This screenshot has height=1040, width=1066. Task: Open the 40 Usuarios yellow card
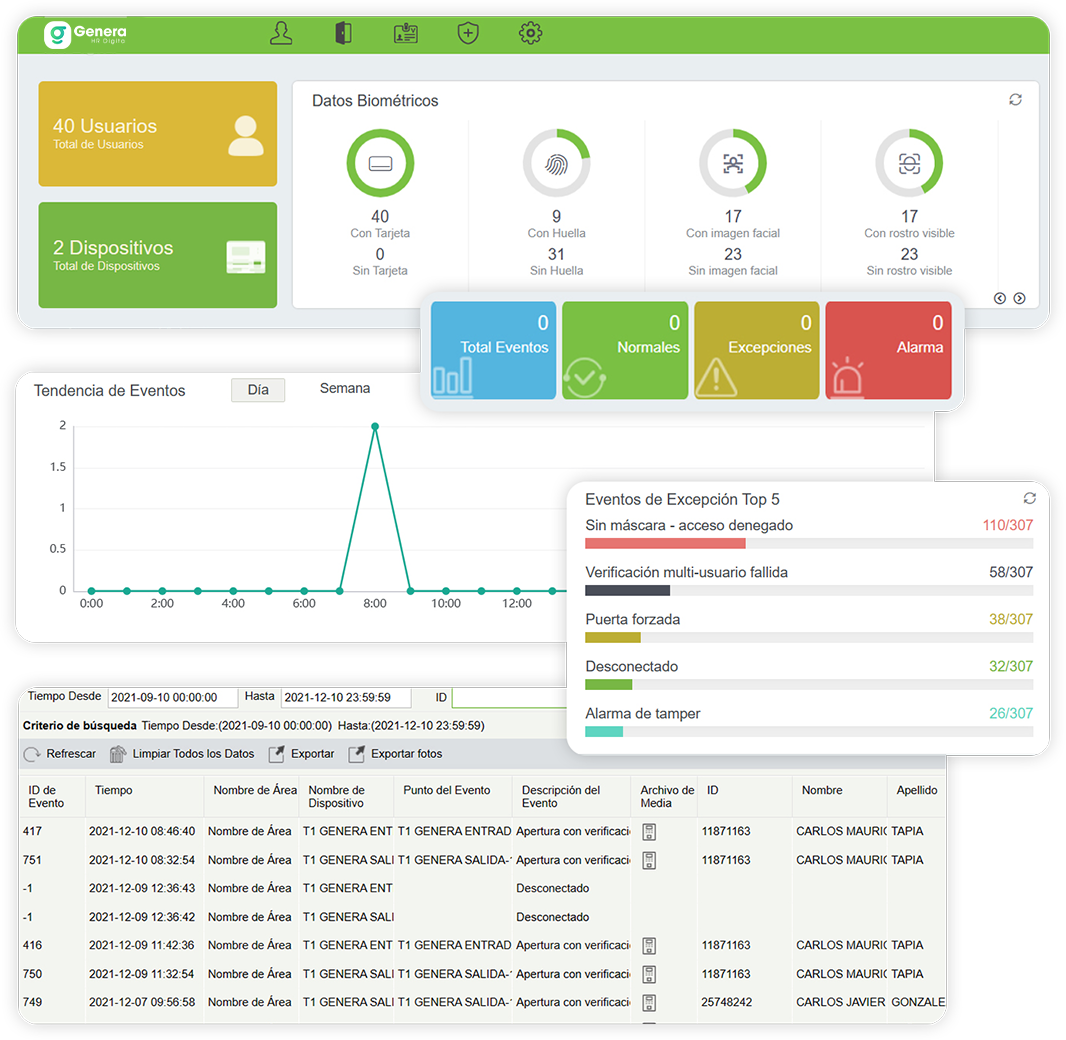158,134
